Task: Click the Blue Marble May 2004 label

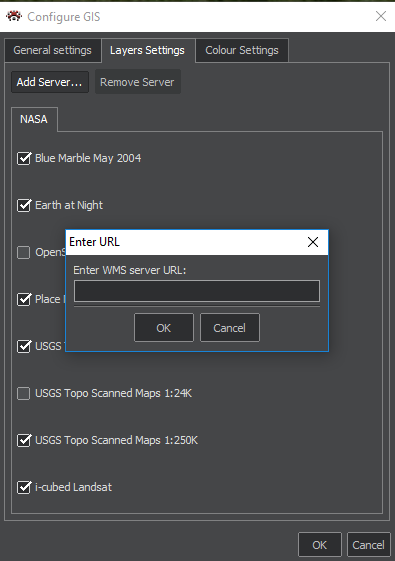Action: pos(88,158)
